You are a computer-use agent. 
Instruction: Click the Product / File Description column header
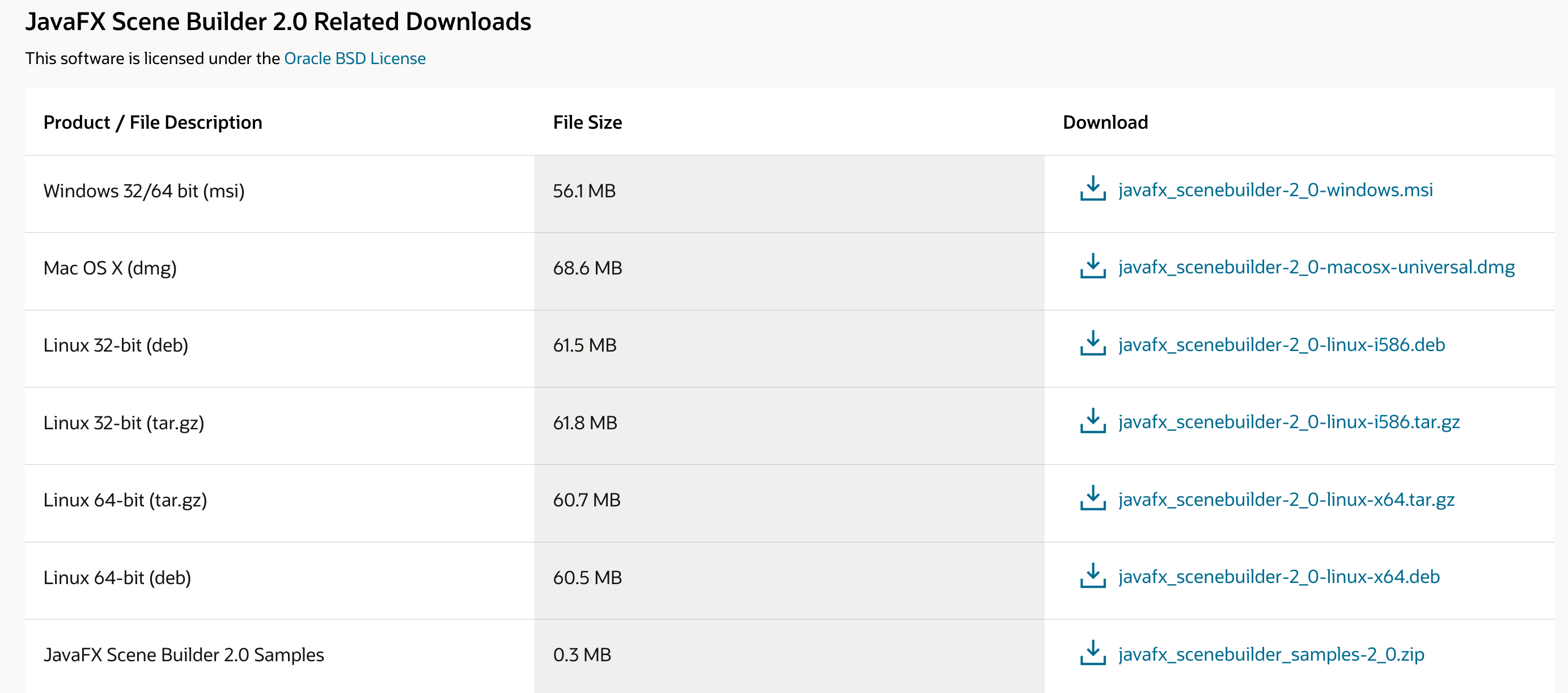153,122
